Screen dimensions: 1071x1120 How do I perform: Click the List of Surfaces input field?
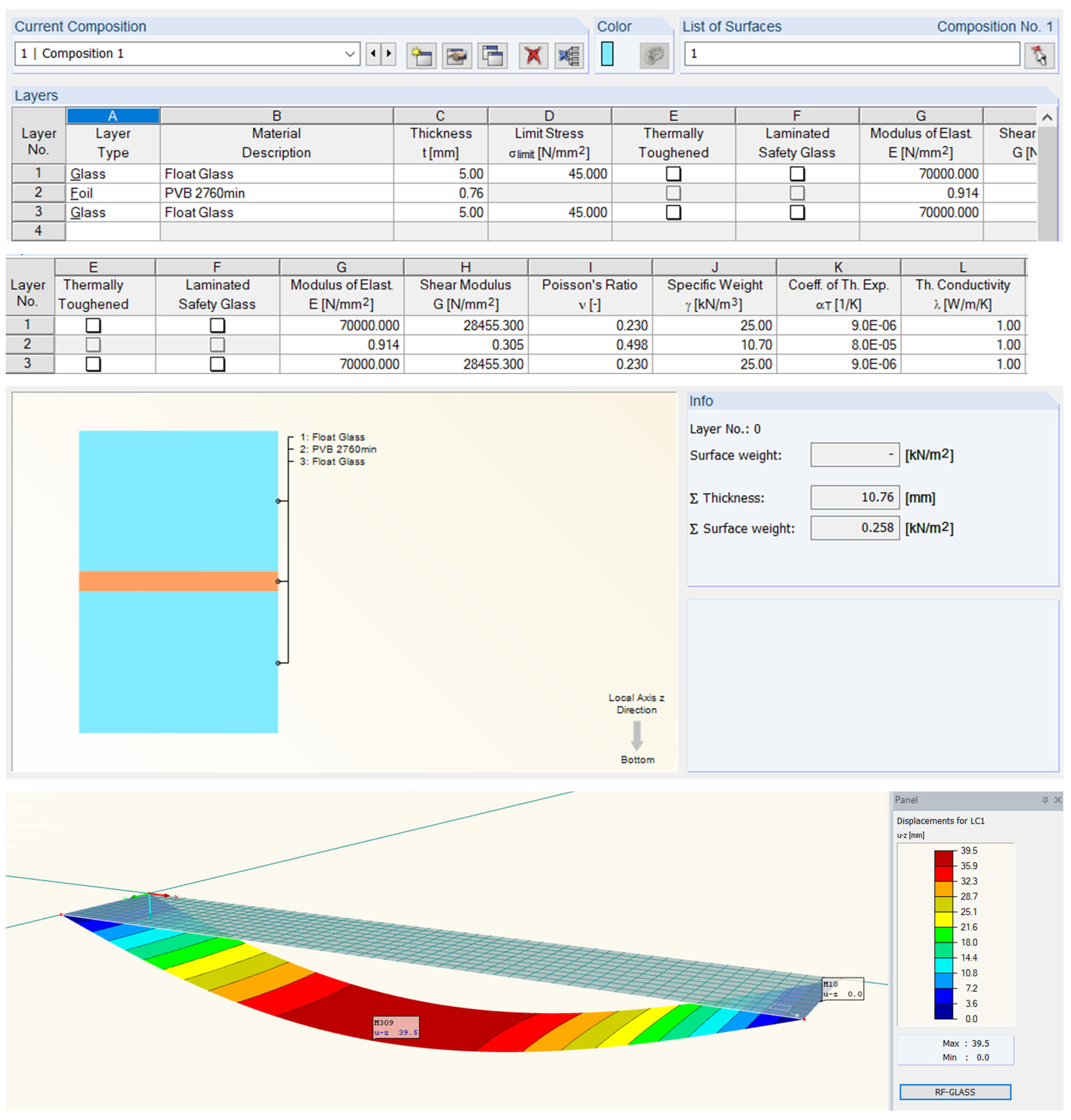(x=852, y=54)
